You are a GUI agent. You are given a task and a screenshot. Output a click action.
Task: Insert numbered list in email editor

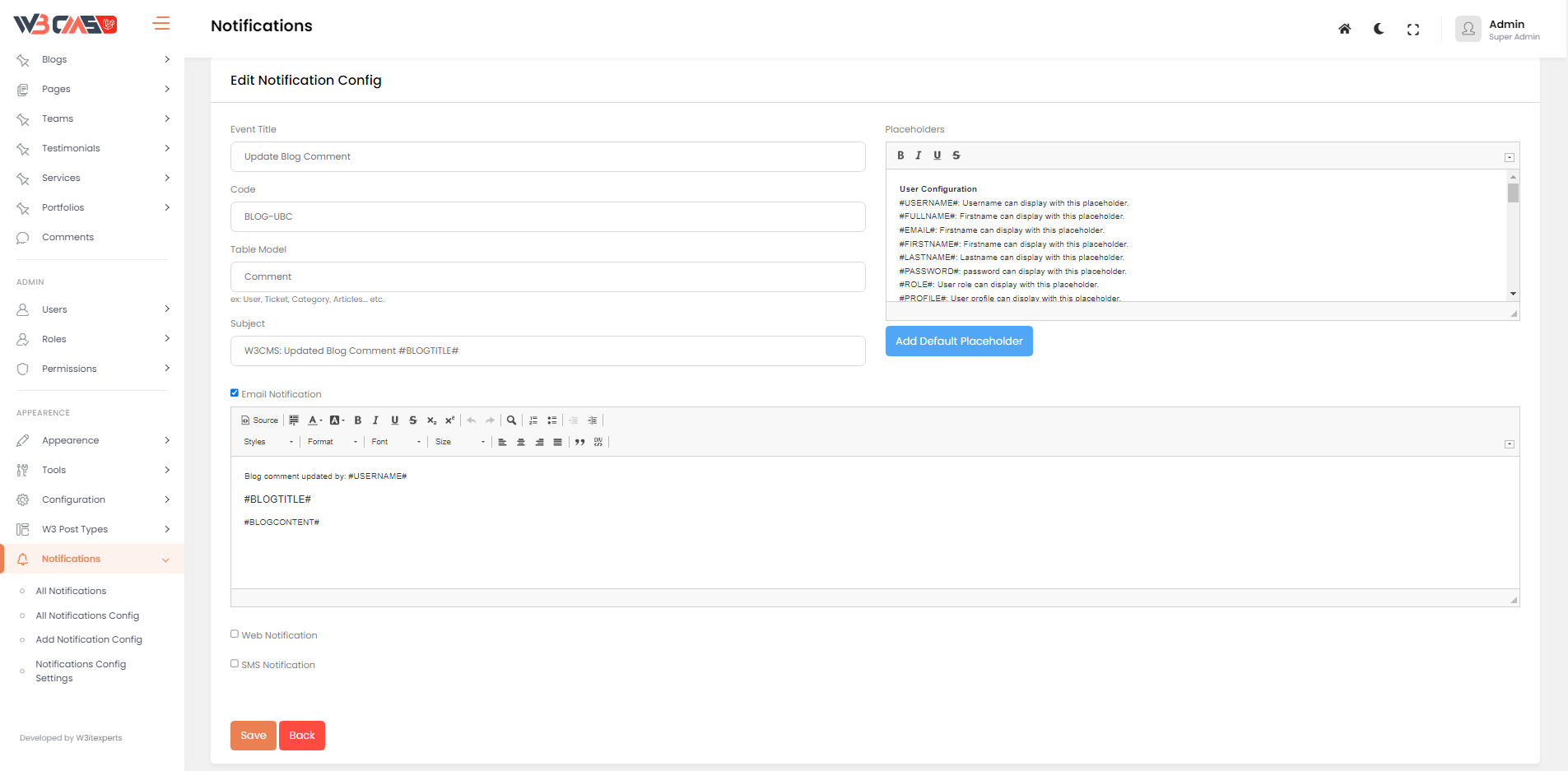[x=533, y=420]
